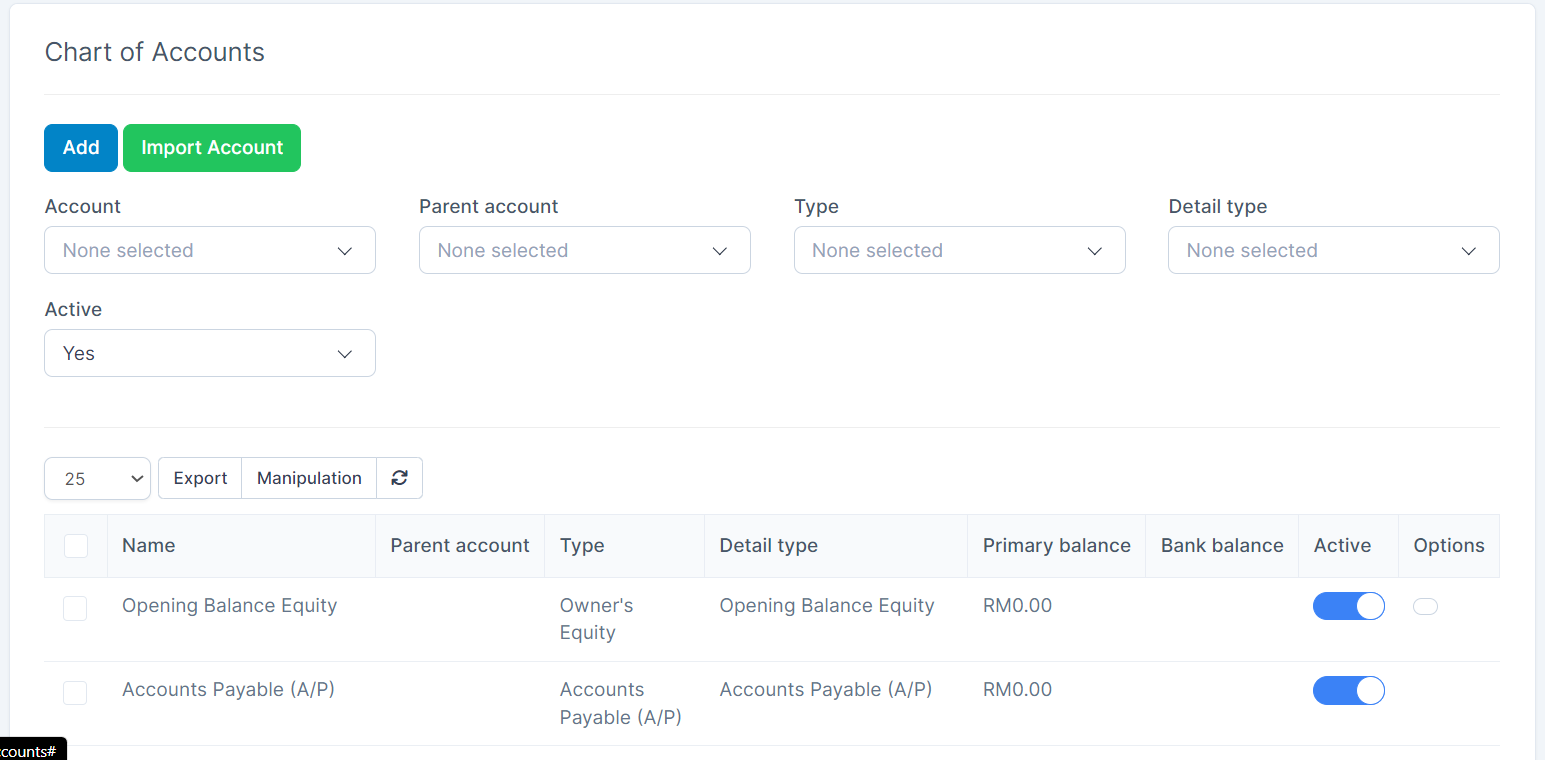Check the Accounts Payable (A/P) row checkbox
The image size is (1545, 760).
pyautogui.click(x=75, y=692)
